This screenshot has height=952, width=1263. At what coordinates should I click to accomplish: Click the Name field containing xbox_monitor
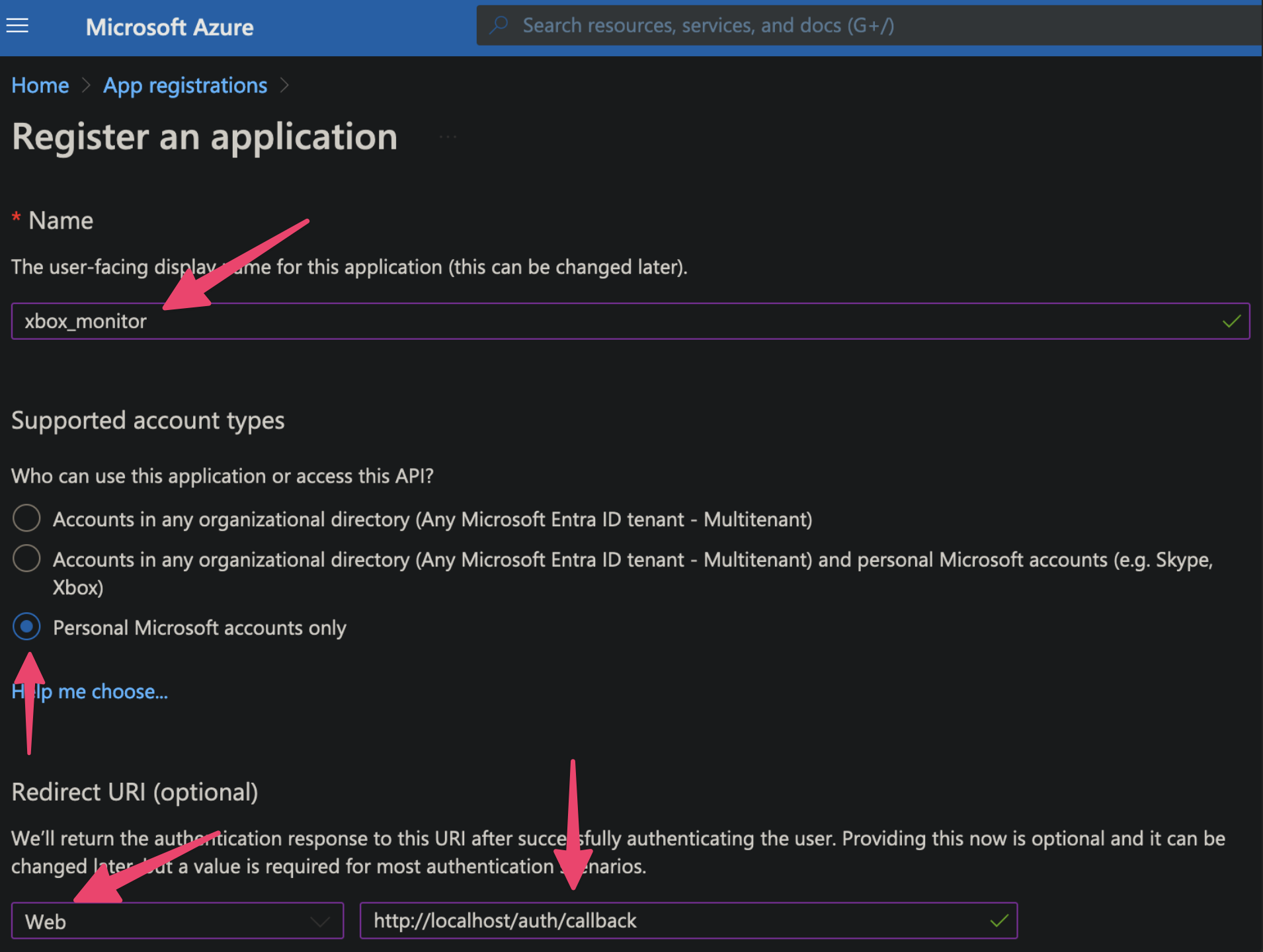[630, 321]
